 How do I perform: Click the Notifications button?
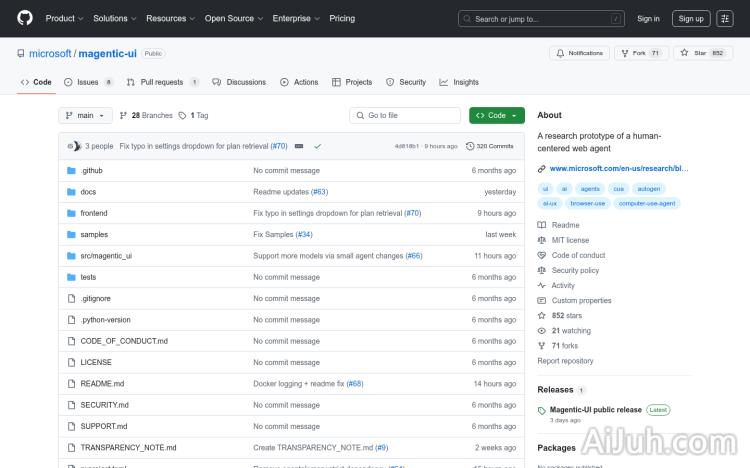pos(579,53)
